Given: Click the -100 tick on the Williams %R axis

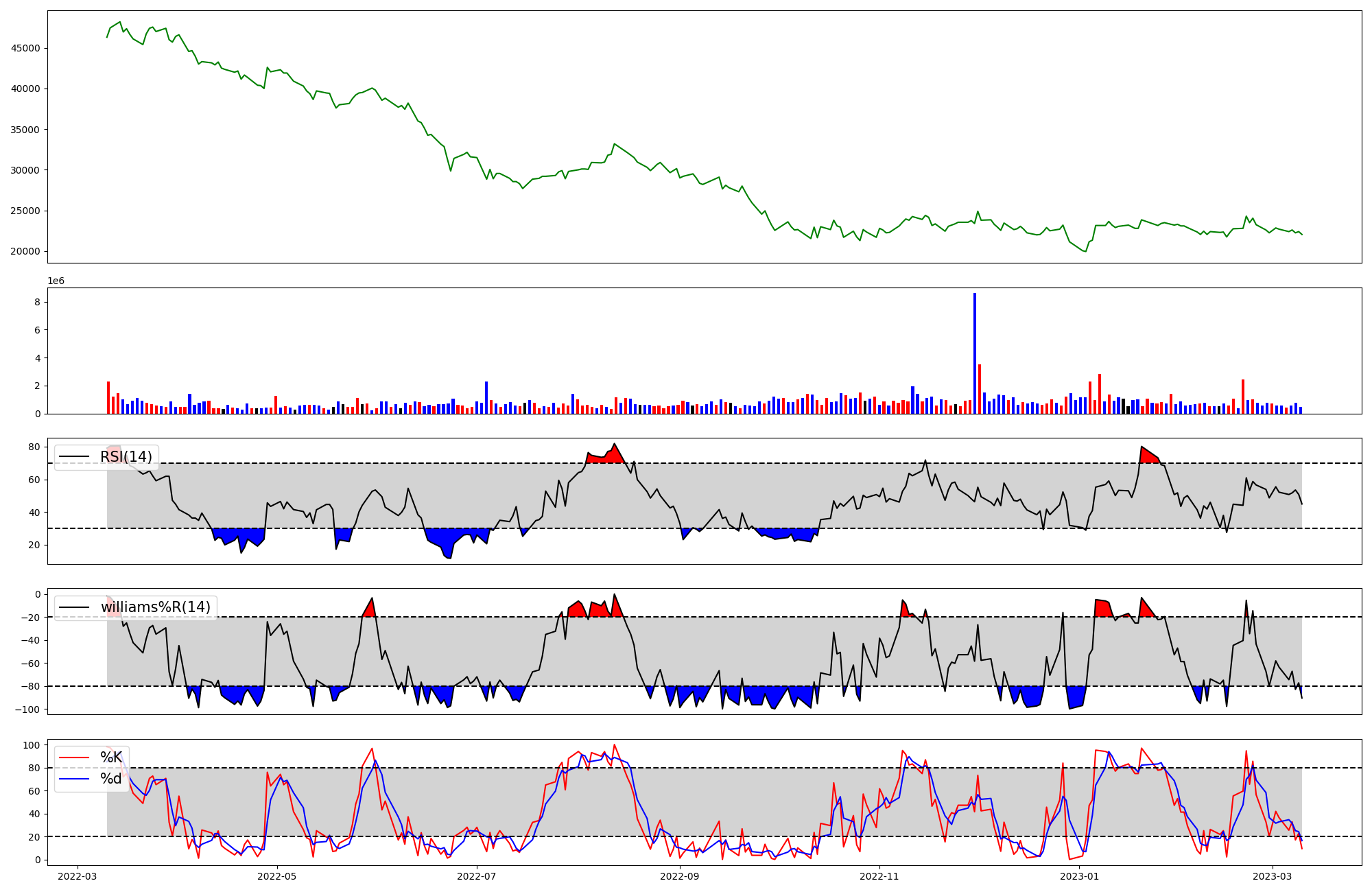Looking at the screenshot, I should [x=28, y=709].
